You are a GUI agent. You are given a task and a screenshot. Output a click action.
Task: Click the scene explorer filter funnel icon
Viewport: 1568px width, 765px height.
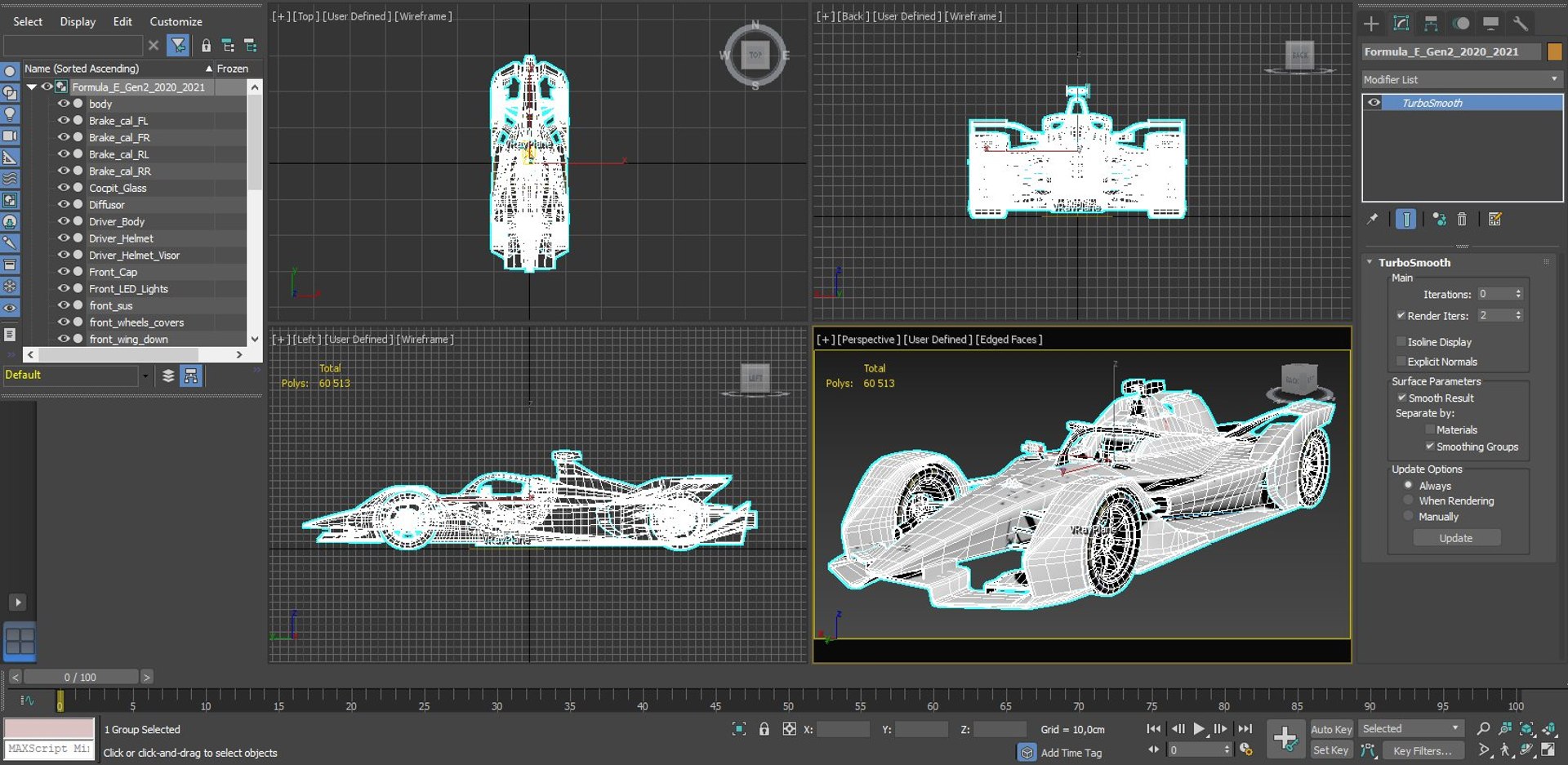177,45
